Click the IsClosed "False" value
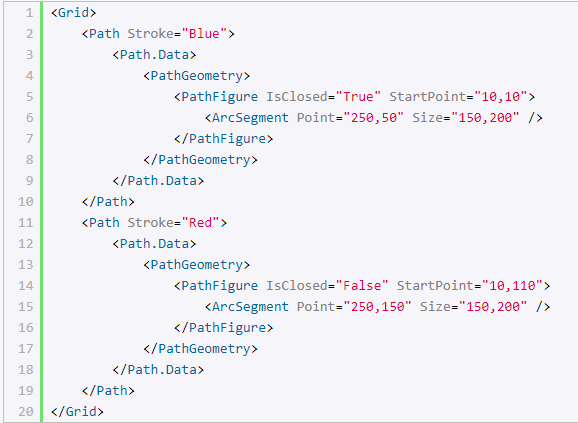Viewport: 578px width, 423px height. point(362,286)
